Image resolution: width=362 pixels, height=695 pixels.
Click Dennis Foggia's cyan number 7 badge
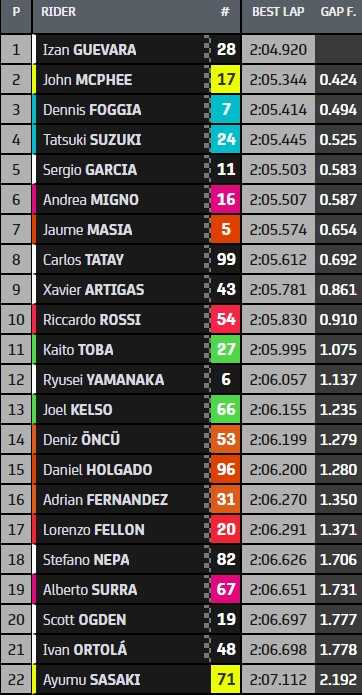pyautogui.click(x=226, y=109)
